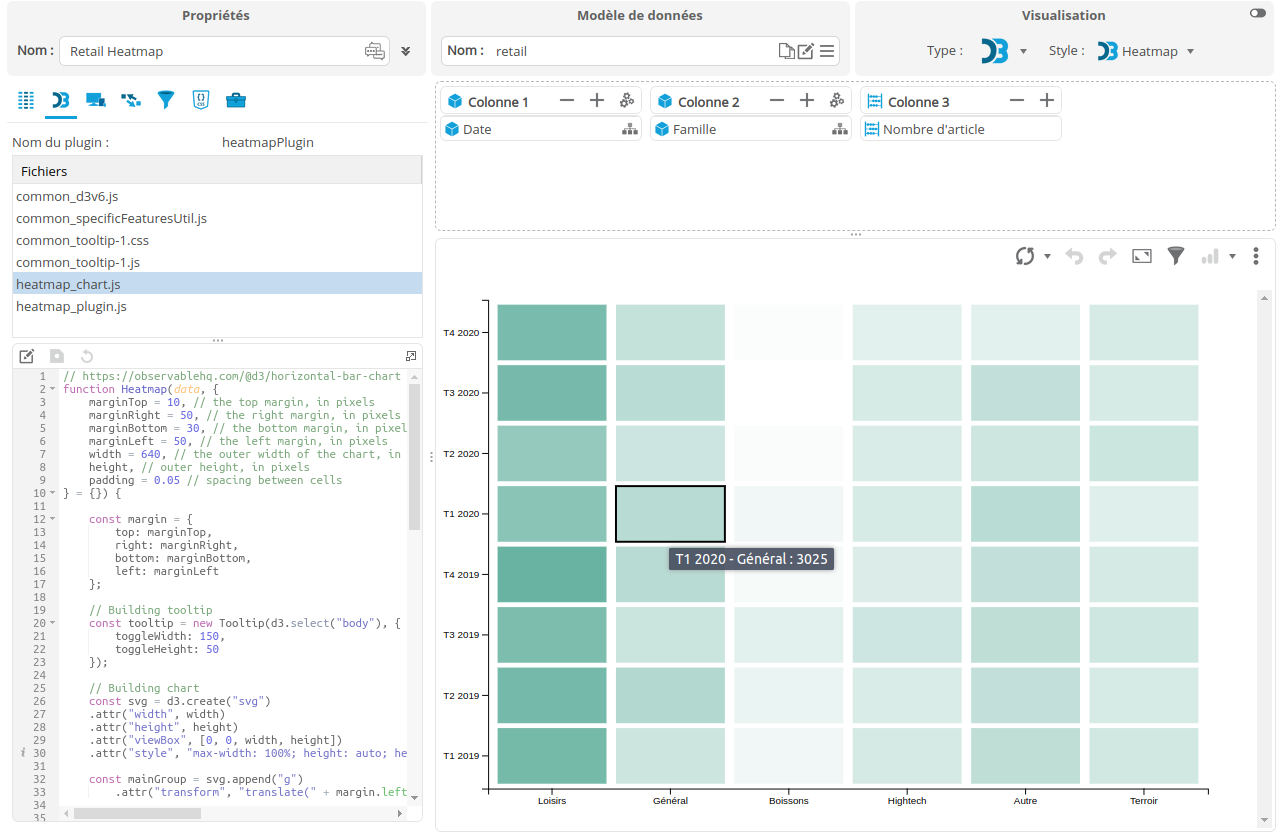Open the three-dot chart options menu
This screenshot has height=840, width=1276.
(x=1256, y=256)
